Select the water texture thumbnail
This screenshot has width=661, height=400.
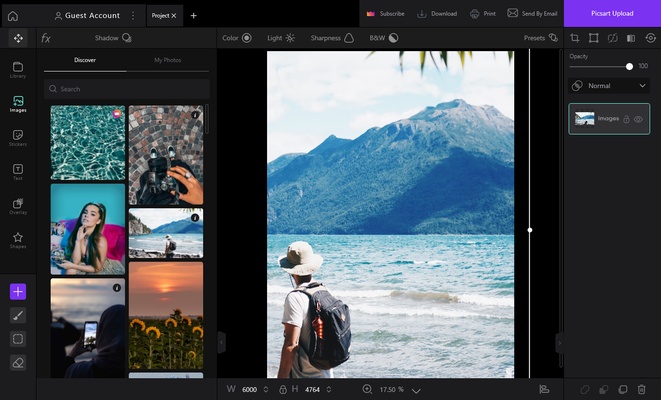pyautogui.click(x=88, y=142)
